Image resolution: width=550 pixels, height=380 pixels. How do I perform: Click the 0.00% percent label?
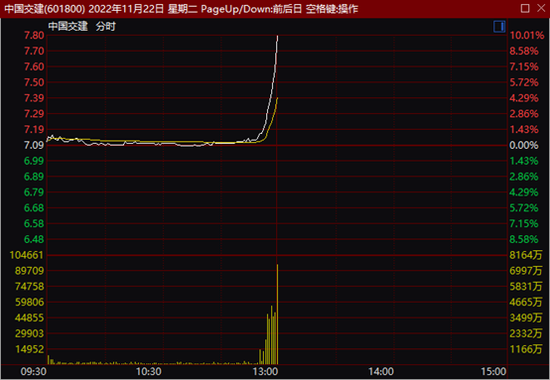pos(524,145)
